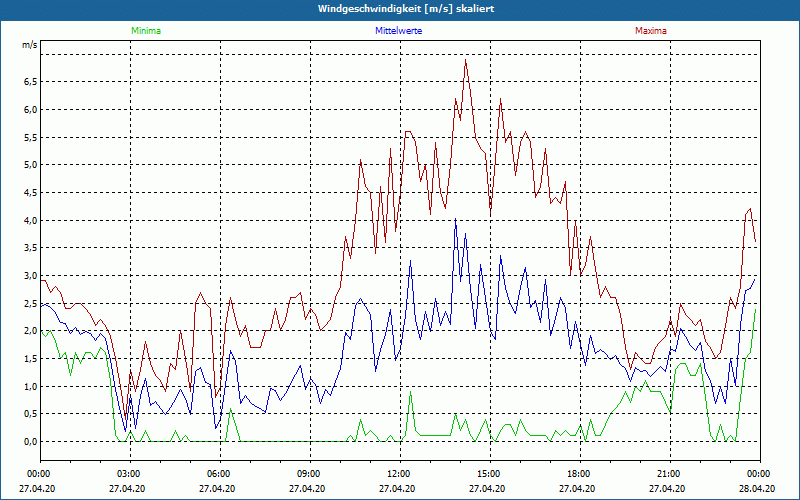Select the 0,5 y-axis value

(31, 414)
